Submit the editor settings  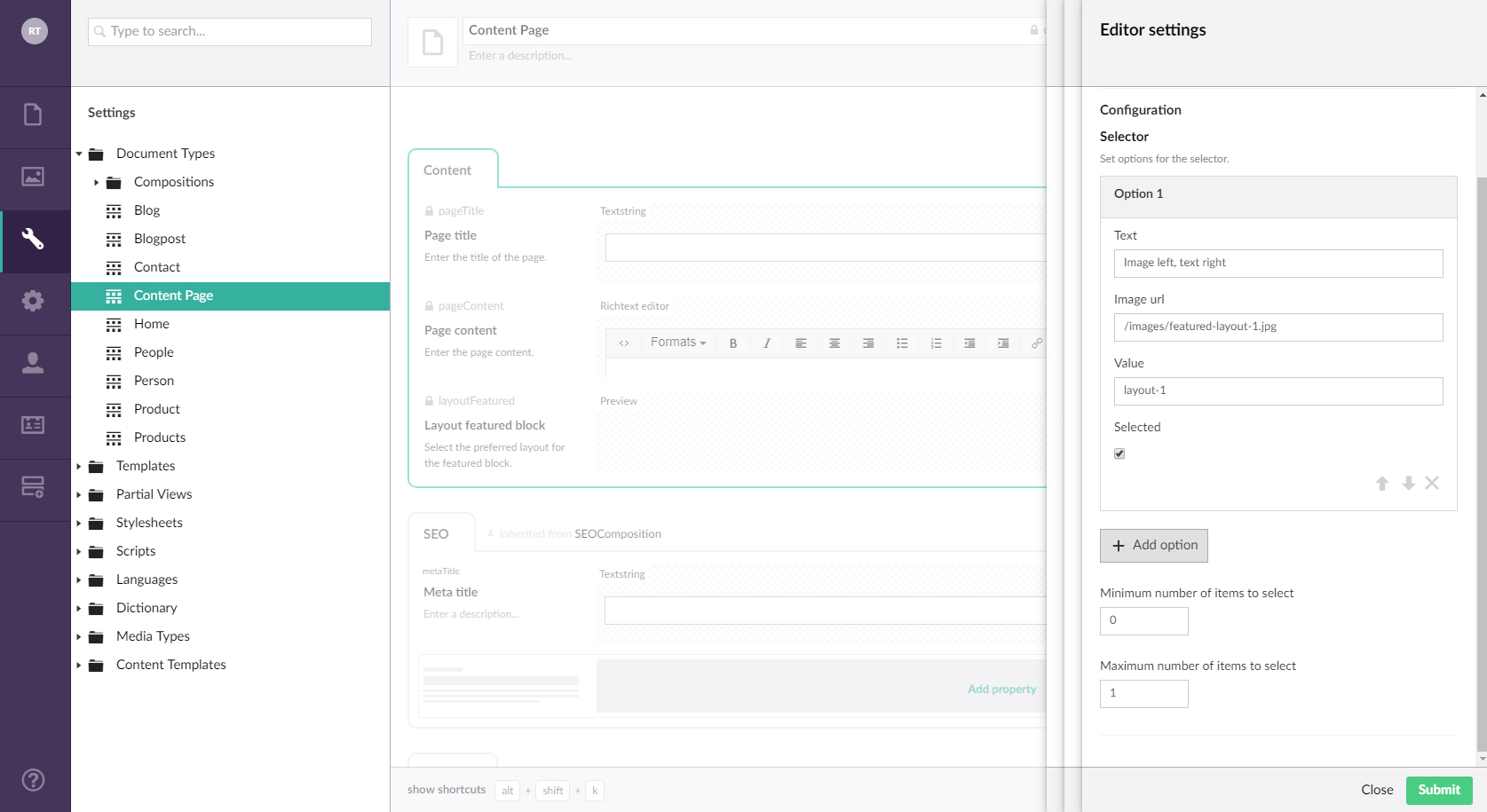click(1438, 790)
